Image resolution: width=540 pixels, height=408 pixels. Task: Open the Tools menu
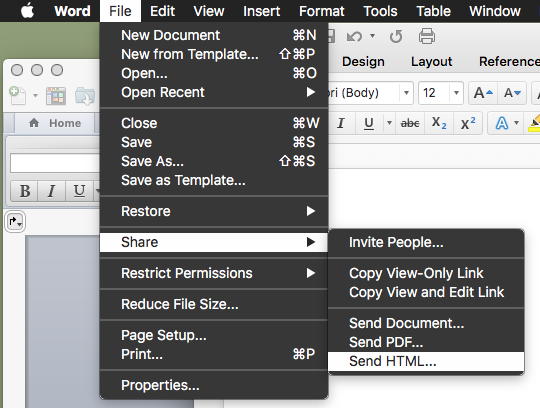pyautogui.click(x=380, y=11)
